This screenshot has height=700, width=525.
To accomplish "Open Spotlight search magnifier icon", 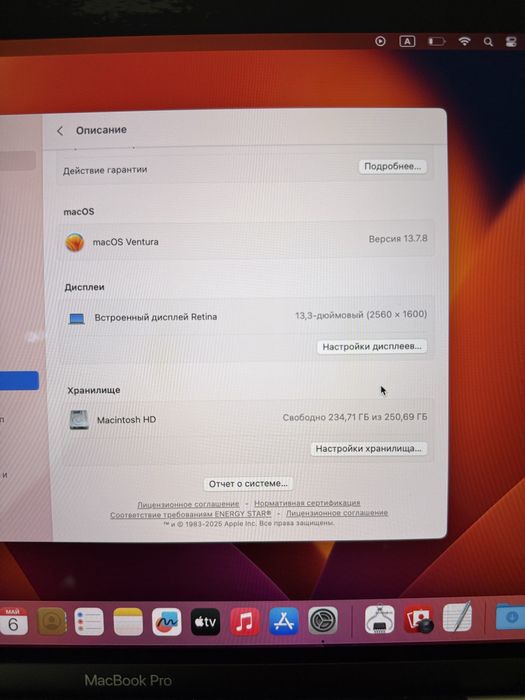I will tap(488, 42).
